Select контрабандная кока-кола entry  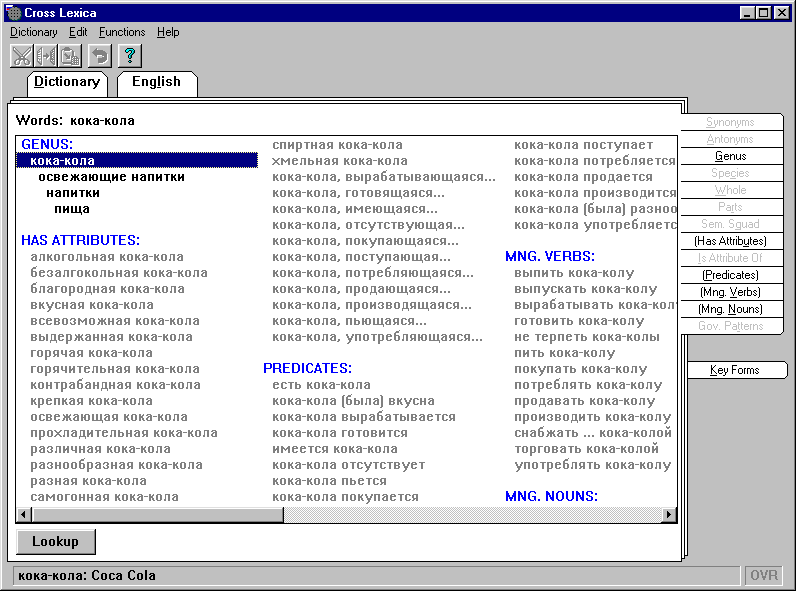click(x=115, y=385)
